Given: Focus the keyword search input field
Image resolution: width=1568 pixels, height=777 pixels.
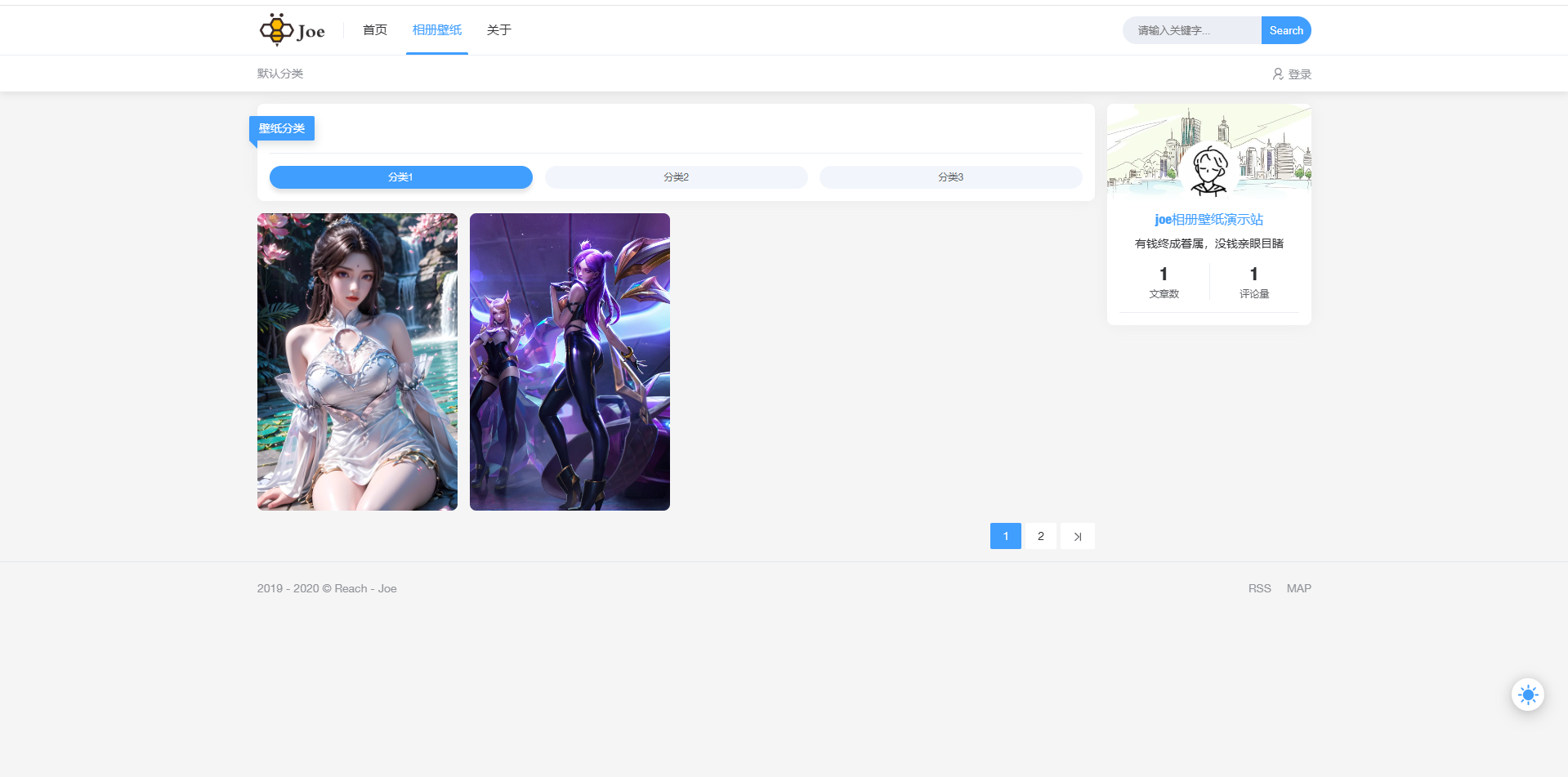Looking at the screenshot, I should point(1191,30).
